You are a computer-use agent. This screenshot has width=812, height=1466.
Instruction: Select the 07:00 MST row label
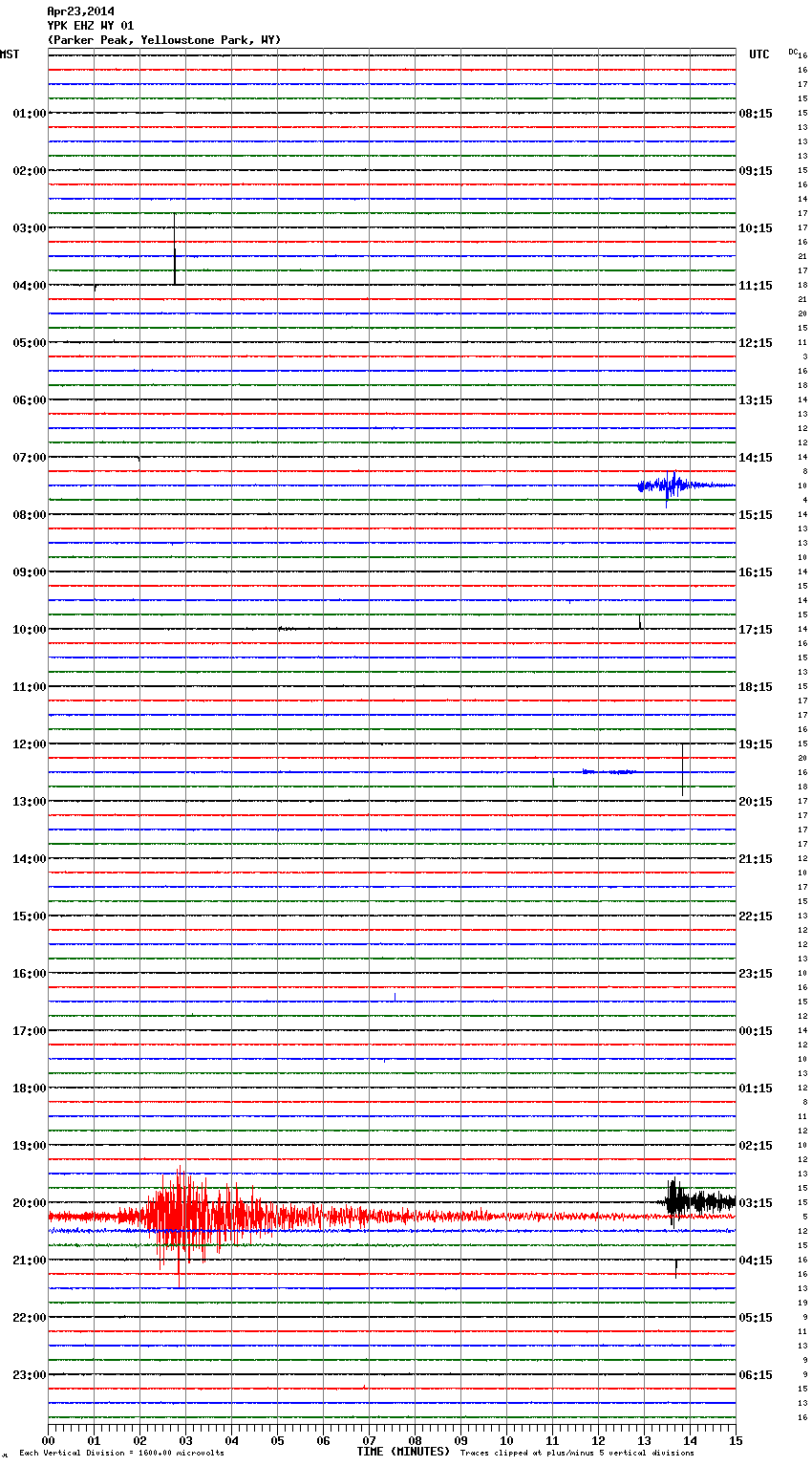click(30, 458)
